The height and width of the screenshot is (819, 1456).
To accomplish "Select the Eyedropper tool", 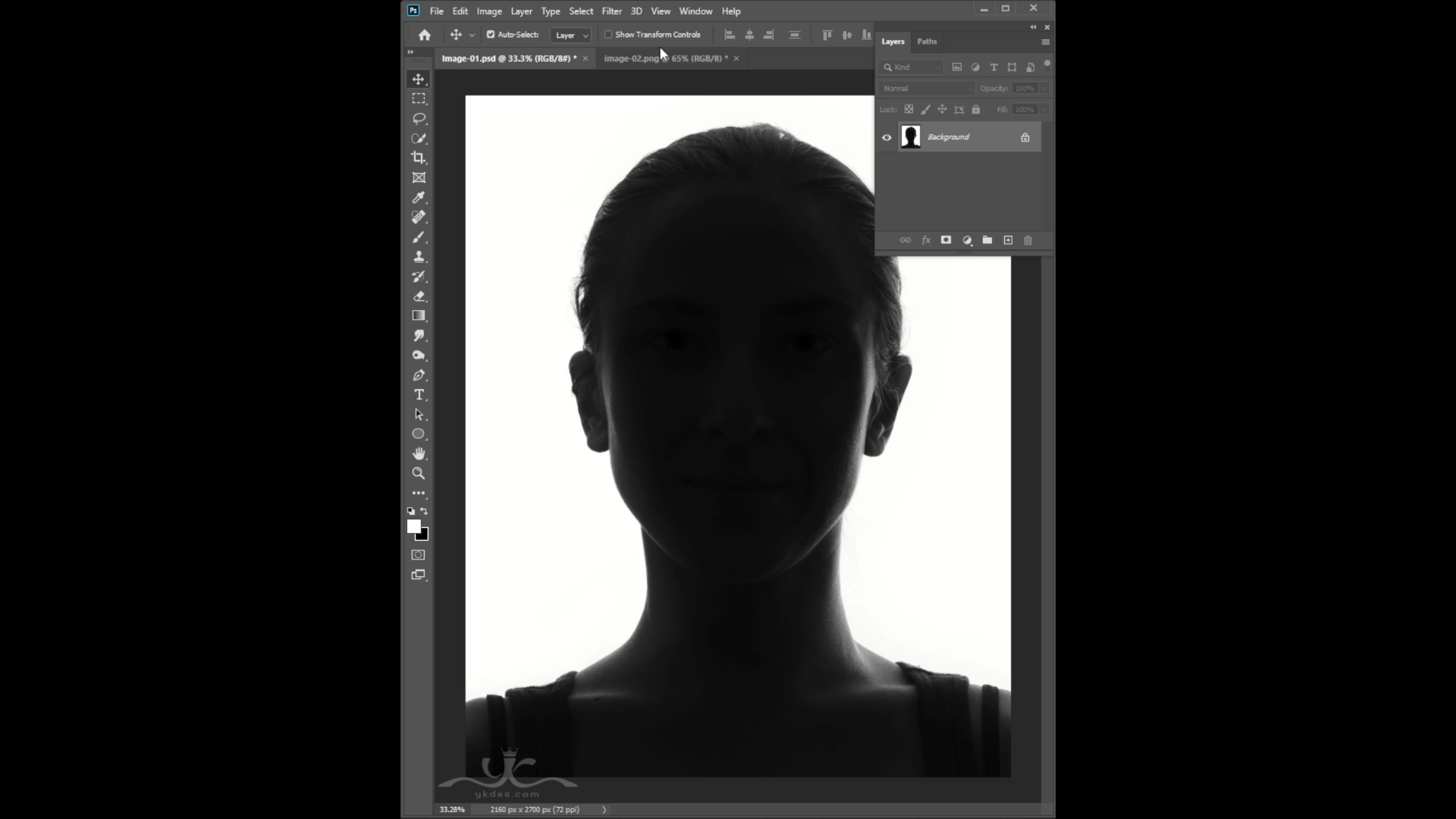I will [x=419, y=197].
